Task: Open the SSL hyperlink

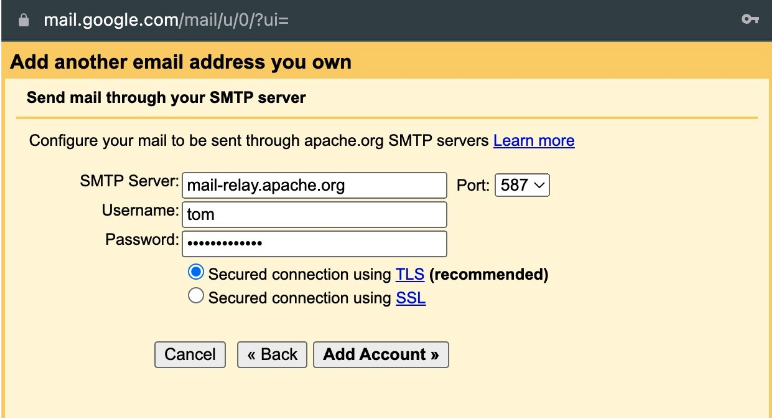Action: coord(410,298)
